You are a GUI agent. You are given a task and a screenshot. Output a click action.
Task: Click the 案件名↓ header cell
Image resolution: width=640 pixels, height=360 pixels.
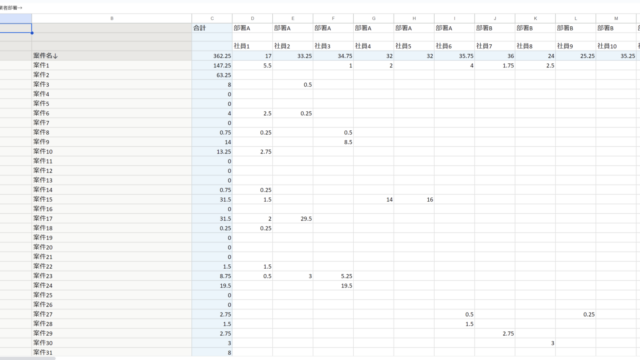coord(112,56)
